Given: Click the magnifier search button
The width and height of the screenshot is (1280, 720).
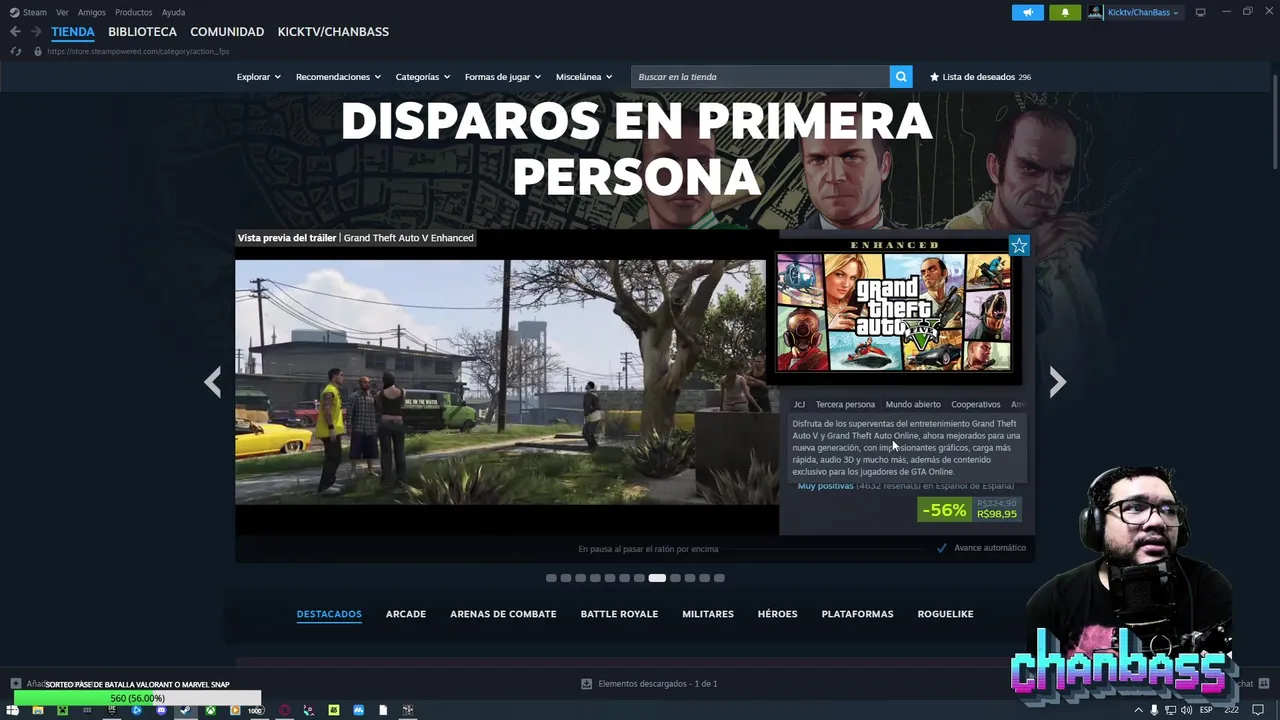Looking at the screenshot, I should click(x=901, y=76).
